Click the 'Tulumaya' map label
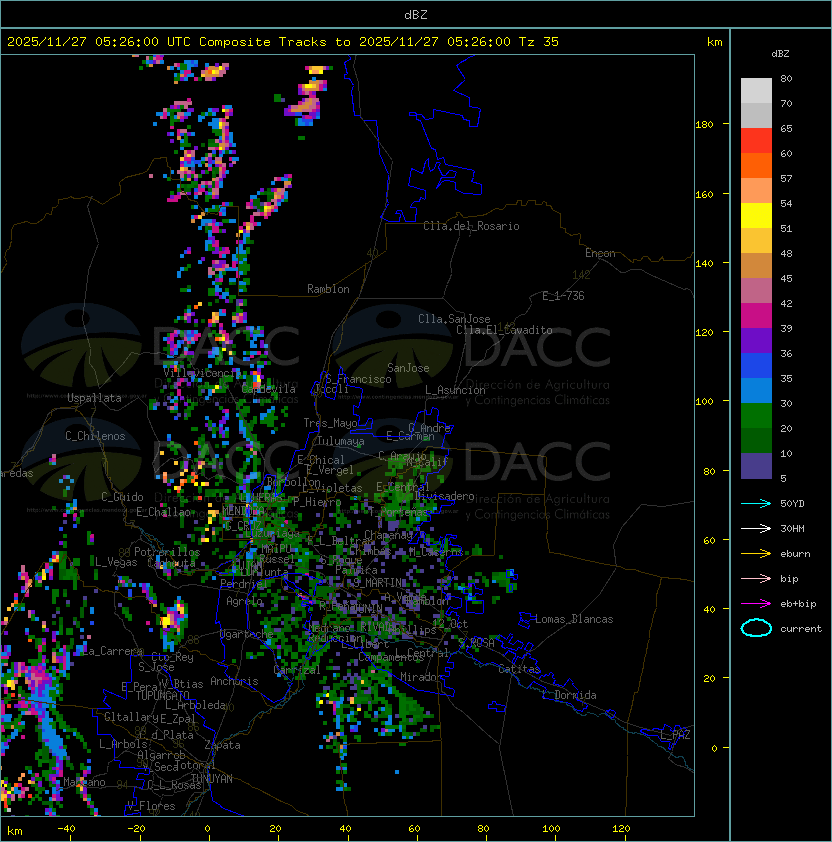 pyautogui.click(x=341, y=441)
